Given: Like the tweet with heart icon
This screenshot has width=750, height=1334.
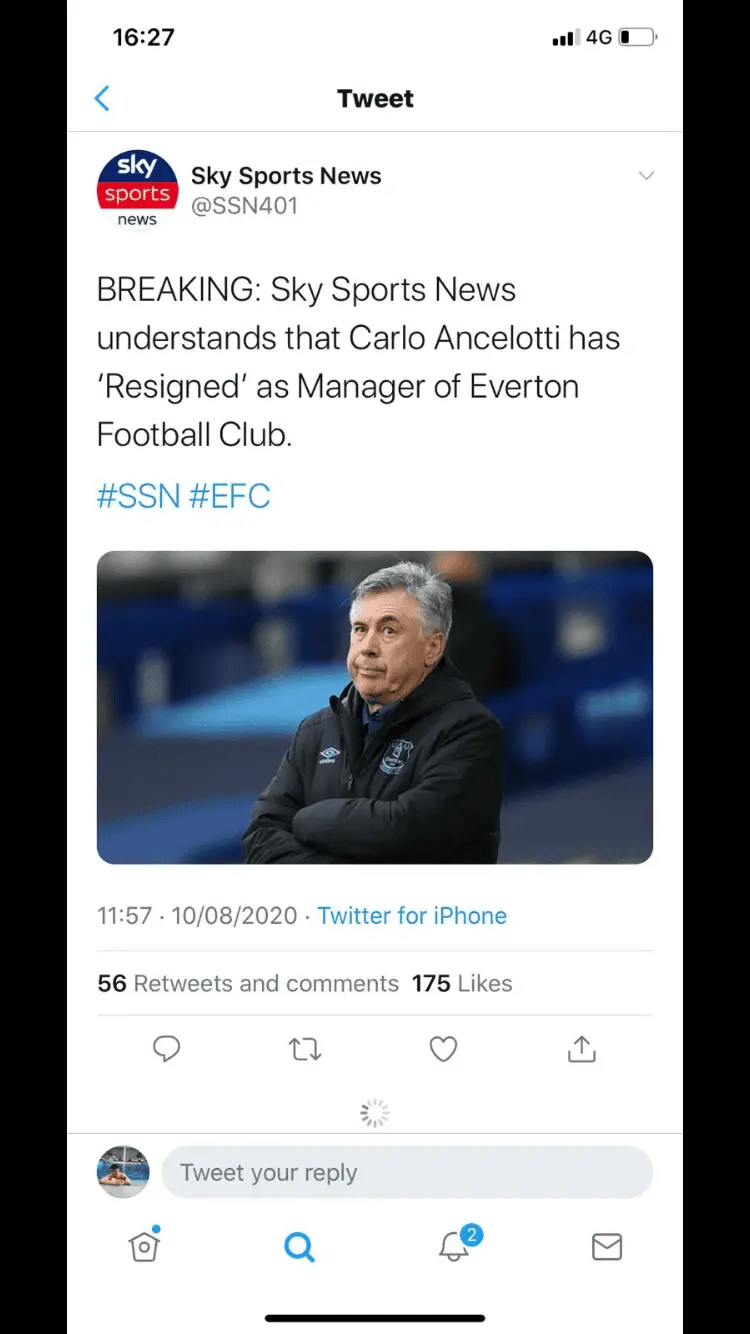Looking at the screenshot, I should coord(443,1049).
